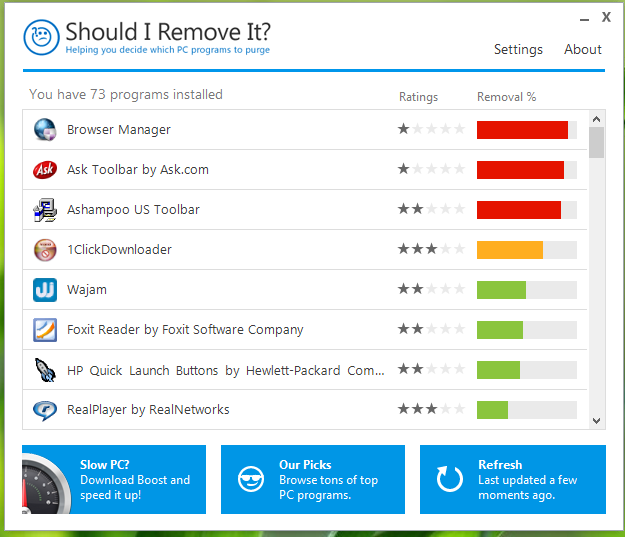
Task: Click Browser Manager red removal percentage bar
Action: [527, 130]
